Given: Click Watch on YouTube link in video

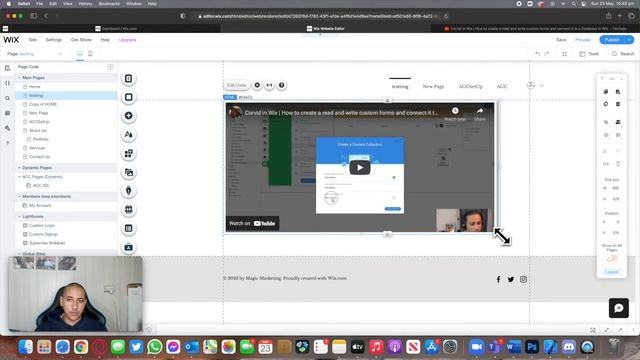Looking at the screenshot, I should tap(252, 223).
